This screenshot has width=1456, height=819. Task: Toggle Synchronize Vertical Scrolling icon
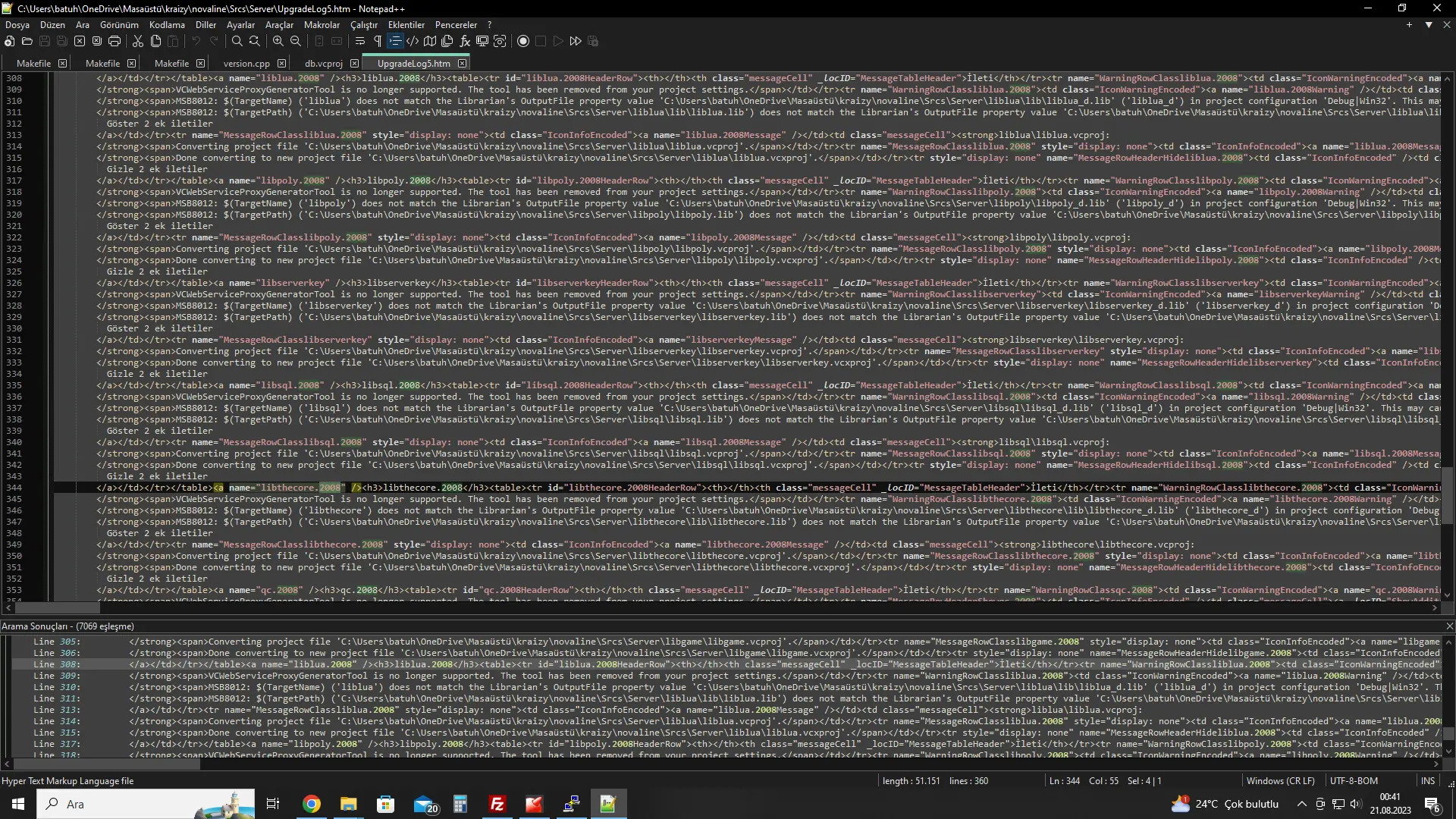pos(319,41)
